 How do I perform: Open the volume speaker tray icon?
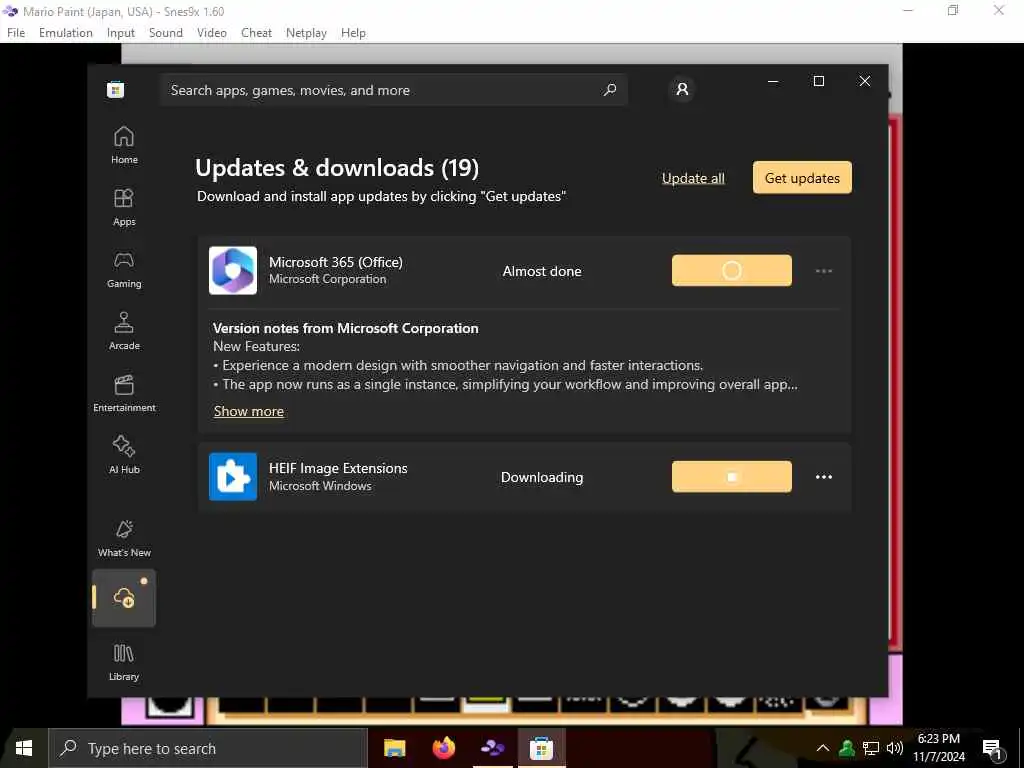(895, 748)
